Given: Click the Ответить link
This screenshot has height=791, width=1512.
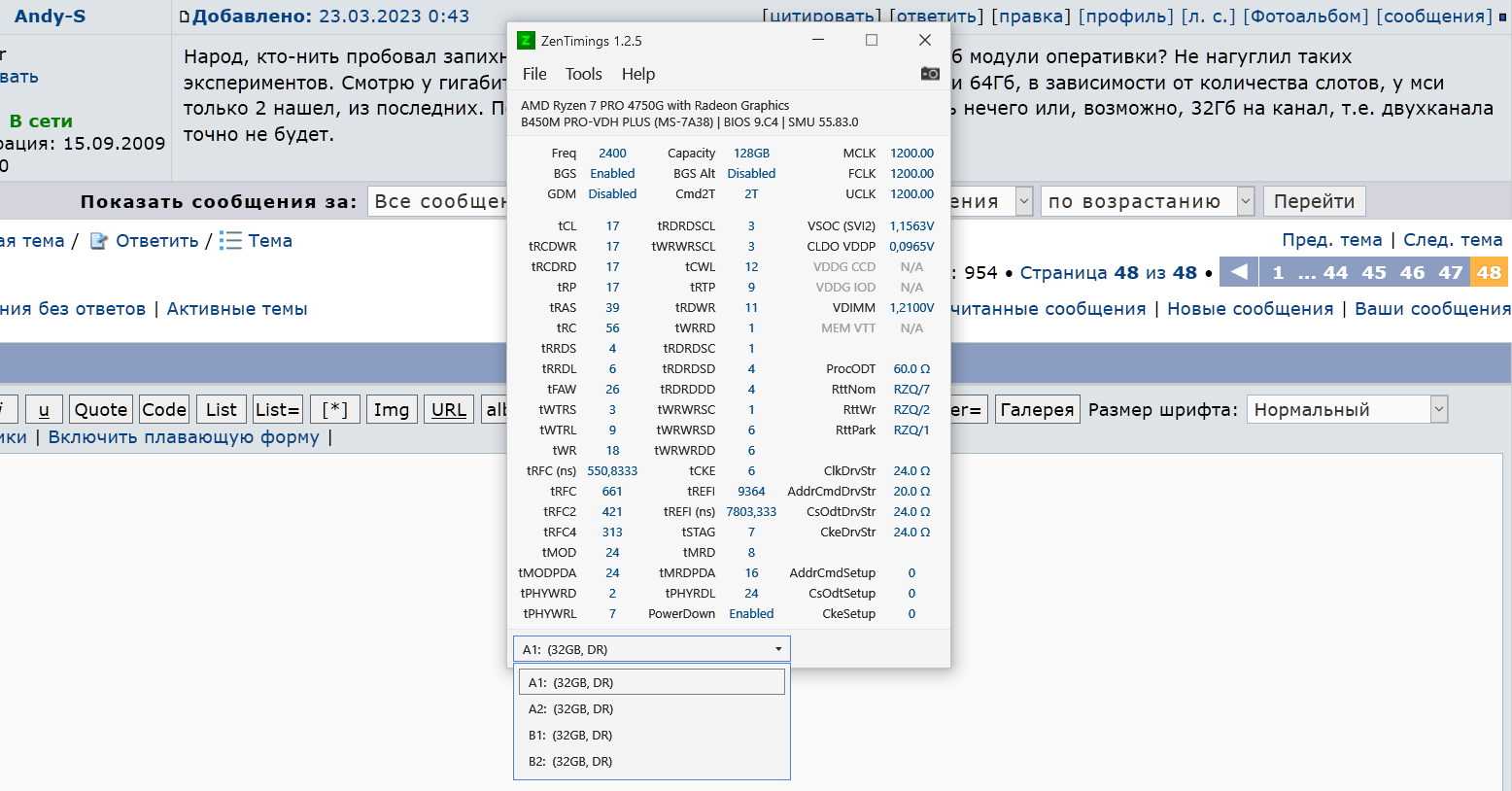Looking at the screenshot, I should (x=157, y=241).
